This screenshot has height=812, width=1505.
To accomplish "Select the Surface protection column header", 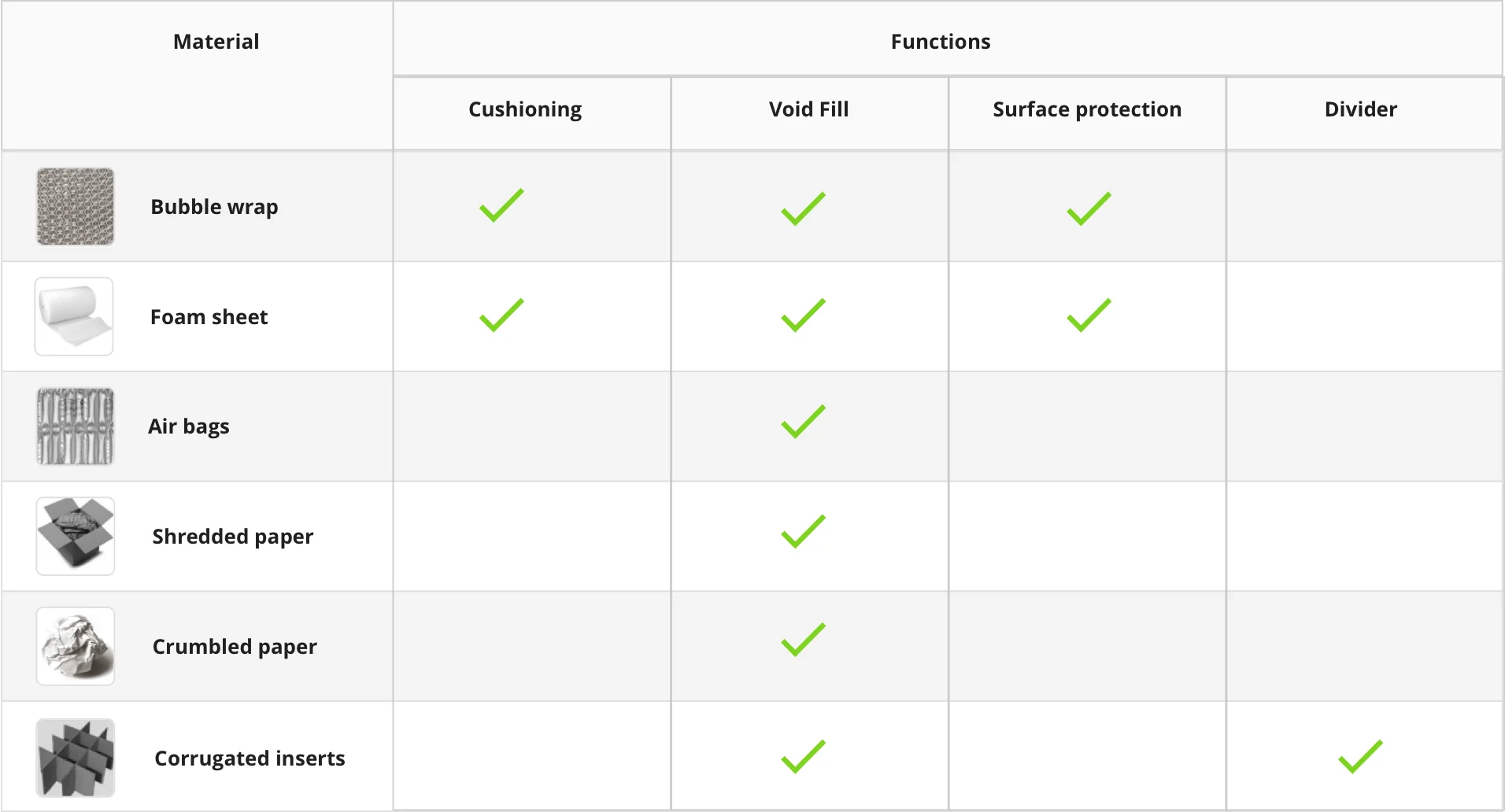I will coord(1087,109).
